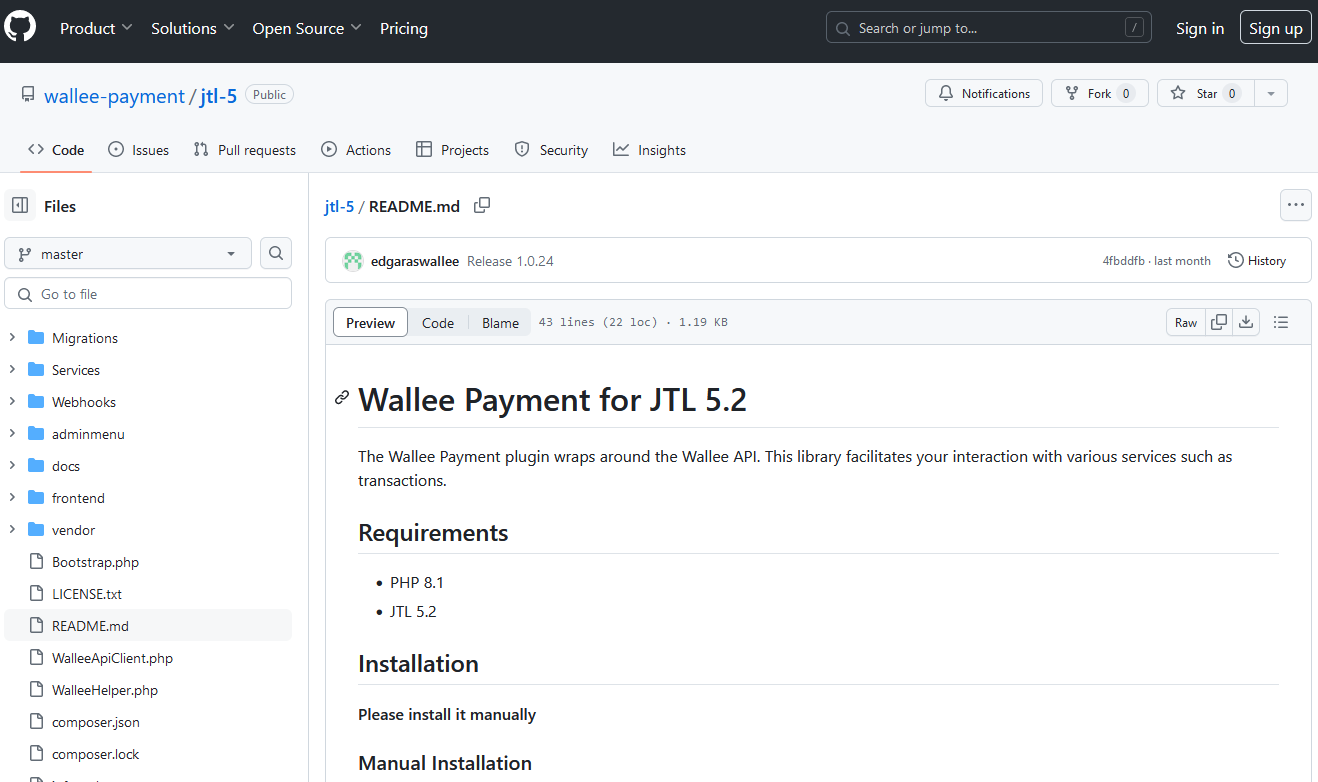Viewport: 1318px width, 782px height.
Task: Open the jtl-5 repository title link
Action: (218, 96)
